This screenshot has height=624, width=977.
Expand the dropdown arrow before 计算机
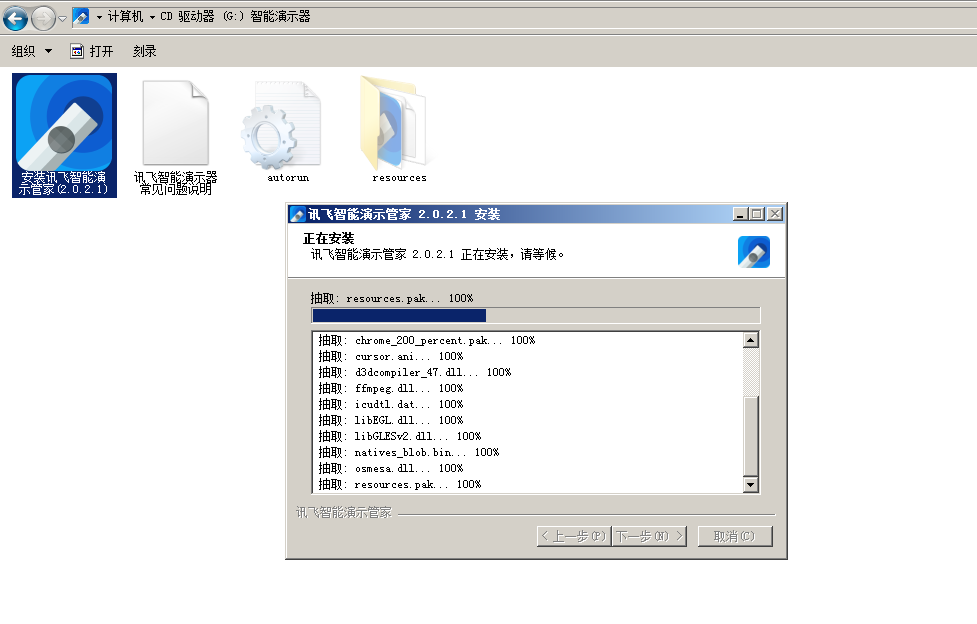(x=99, y=17)
